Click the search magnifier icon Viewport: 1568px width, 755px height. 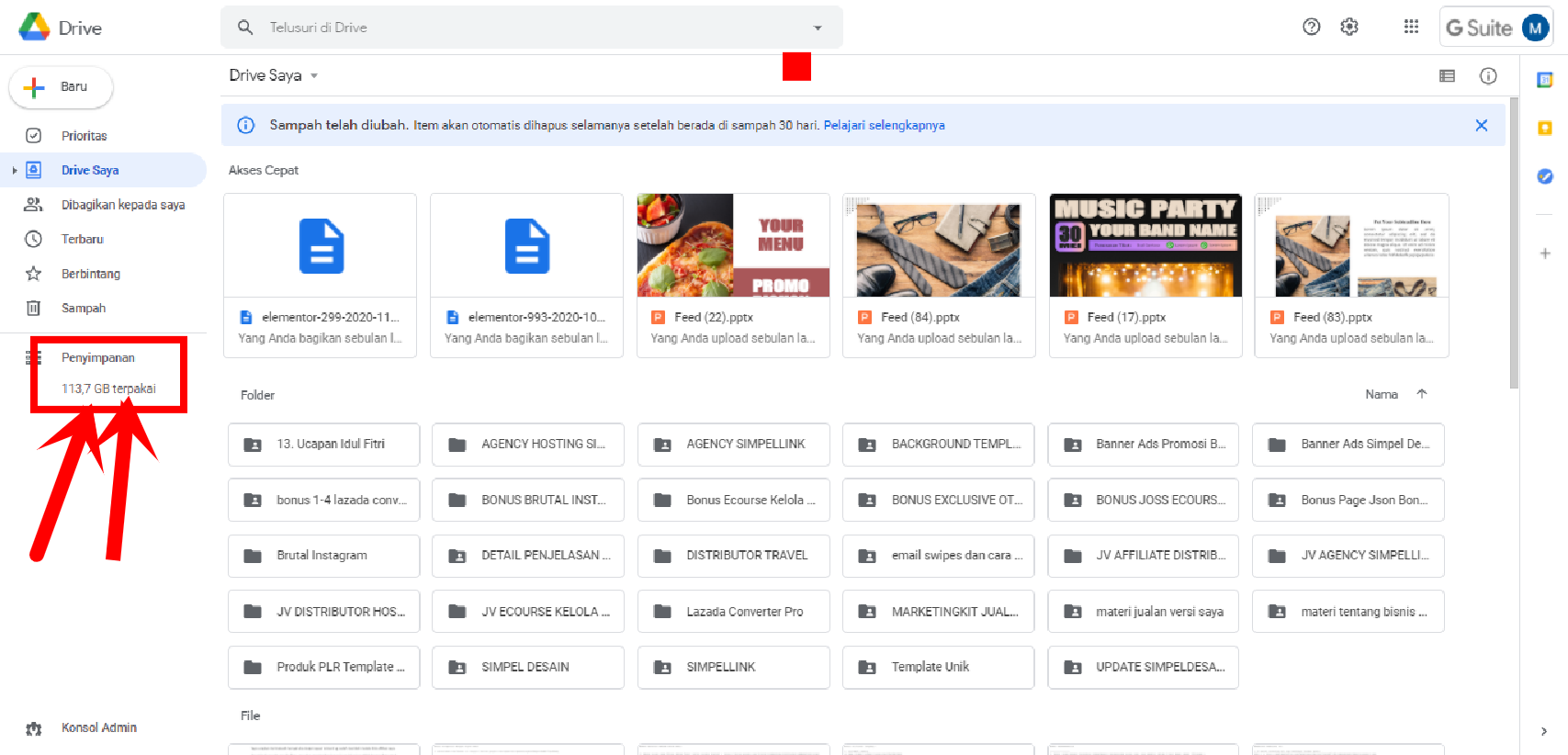pos(245,28)
